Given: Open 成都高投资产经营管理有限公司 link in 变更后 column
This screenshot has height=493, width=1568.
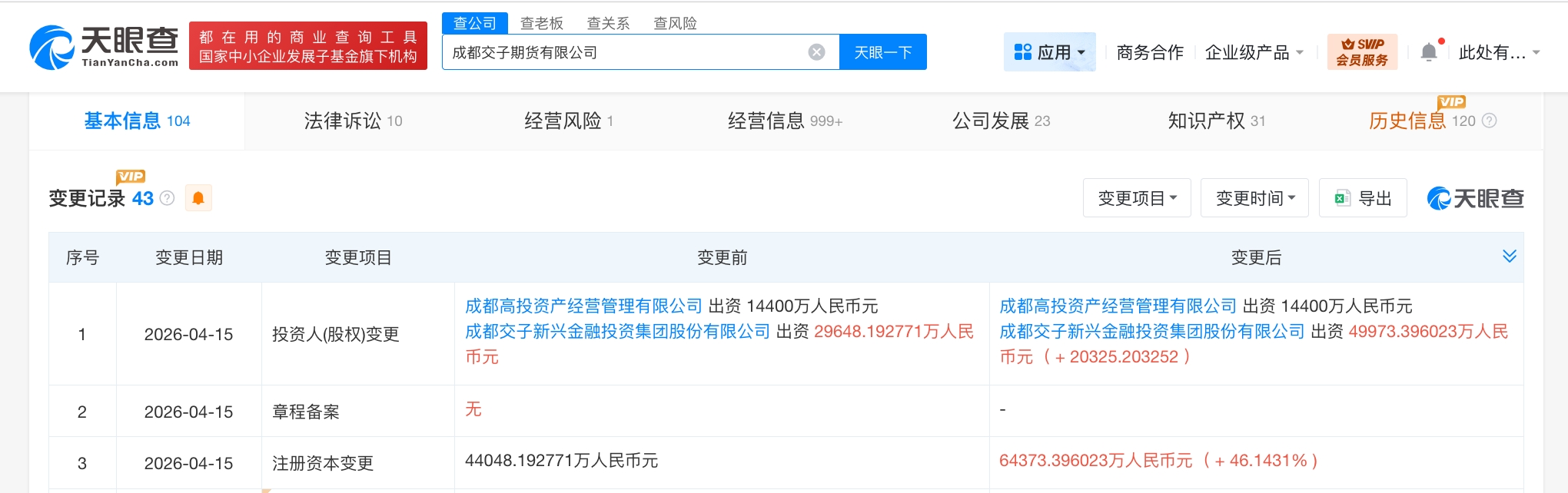Looking at the screenshot, I should pyautogui.click(x=1118, y=306).
